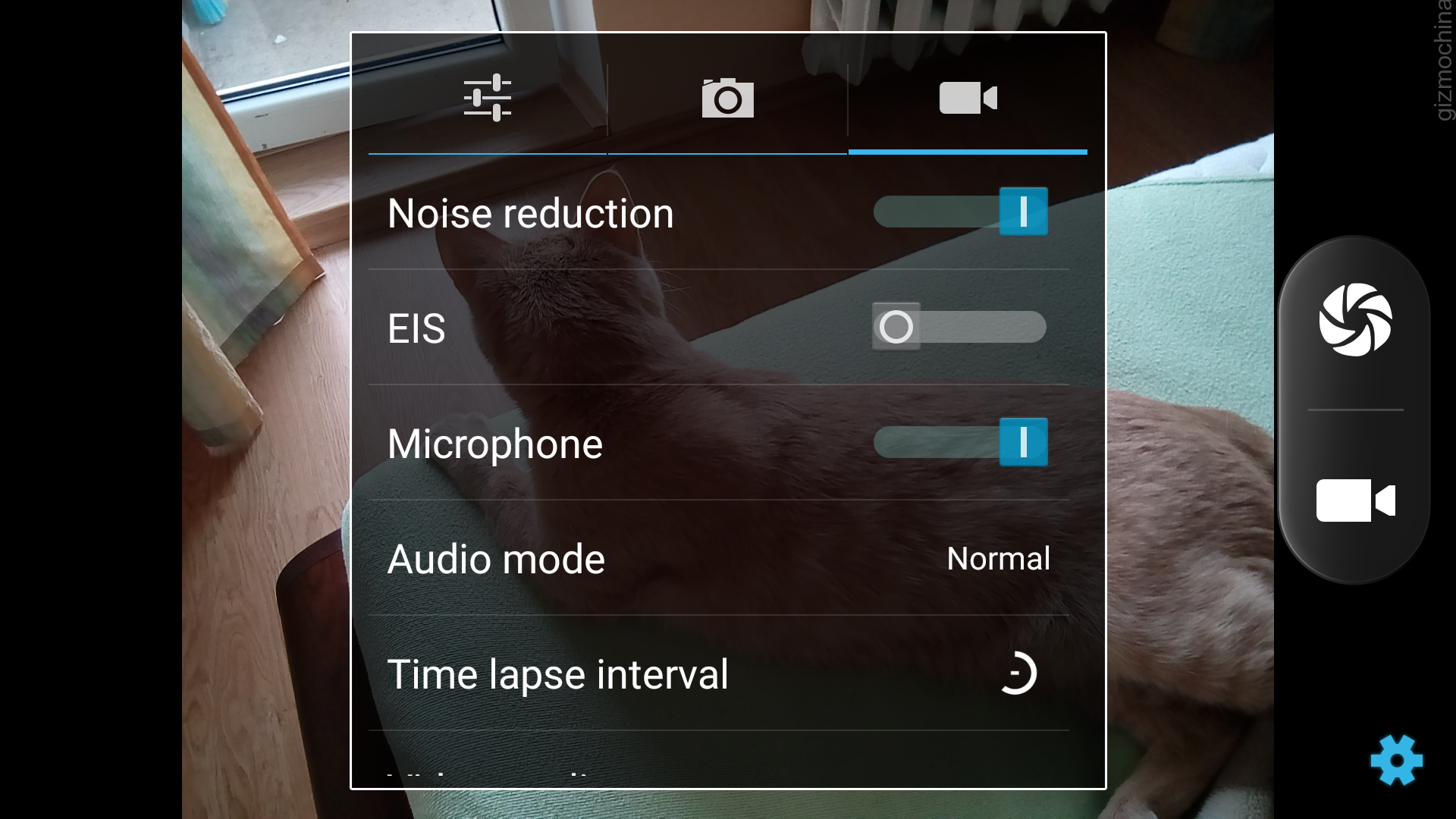Screen dimensions: 1456x819
Task: Click the Microphone setting label
Action: [x=494, y=444]
